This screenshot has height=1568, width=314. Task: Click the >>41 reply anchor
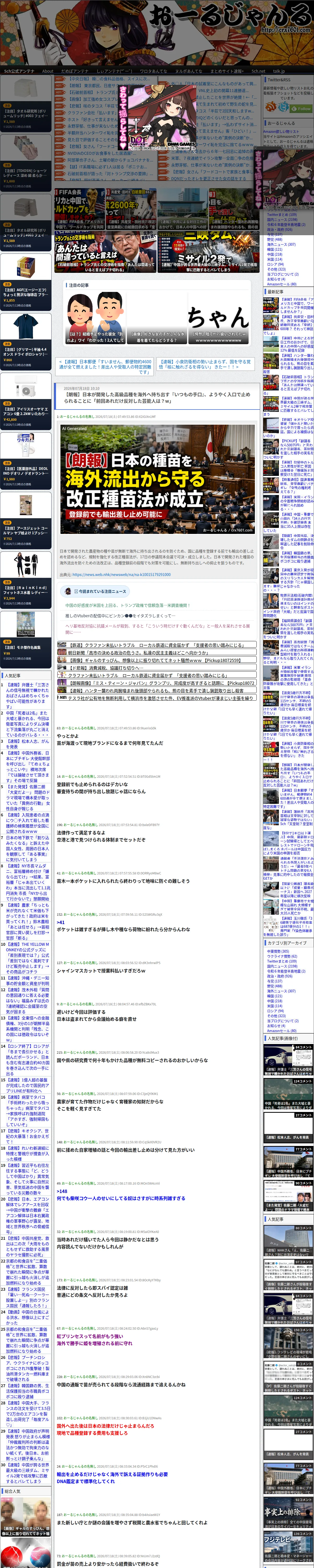60,922
